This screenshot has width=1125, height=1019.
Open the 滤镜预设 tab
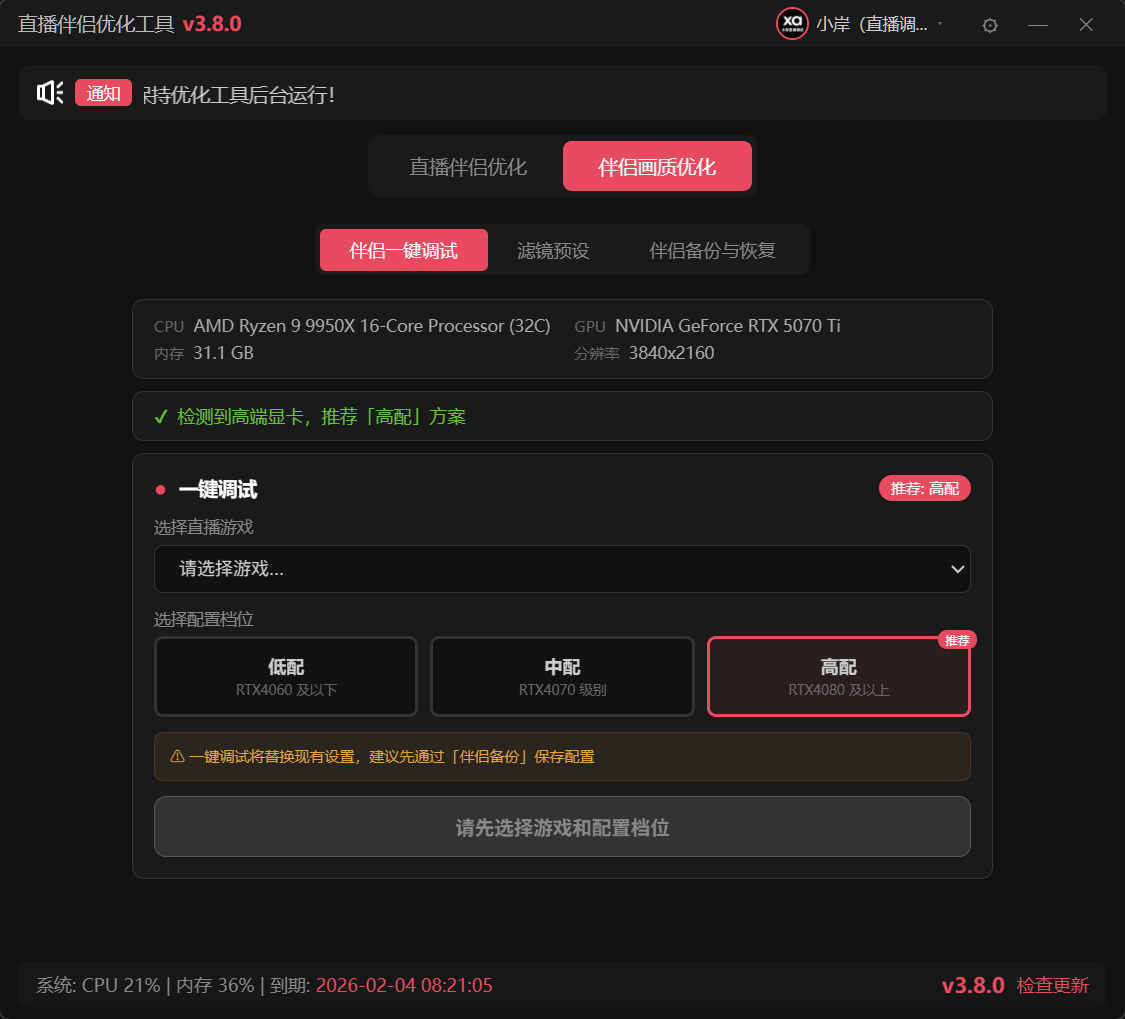pos(553,250)
